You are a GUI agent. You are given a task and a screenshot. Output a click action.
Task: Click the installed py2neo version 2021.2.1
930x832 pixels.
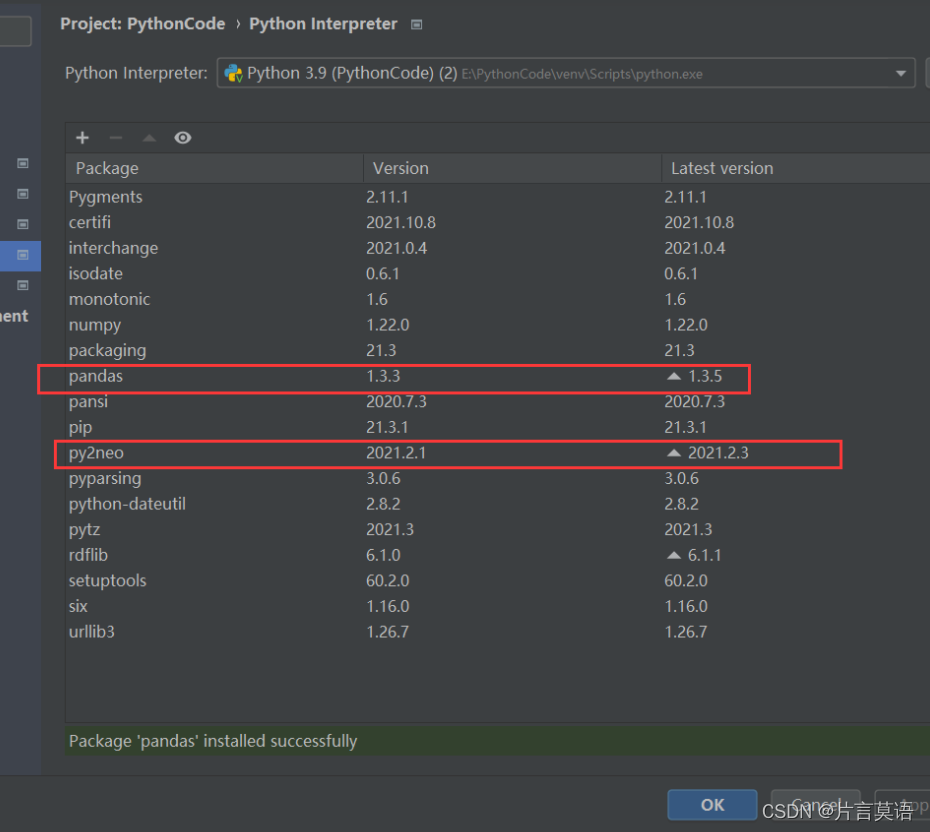click(x=396, y=452)
